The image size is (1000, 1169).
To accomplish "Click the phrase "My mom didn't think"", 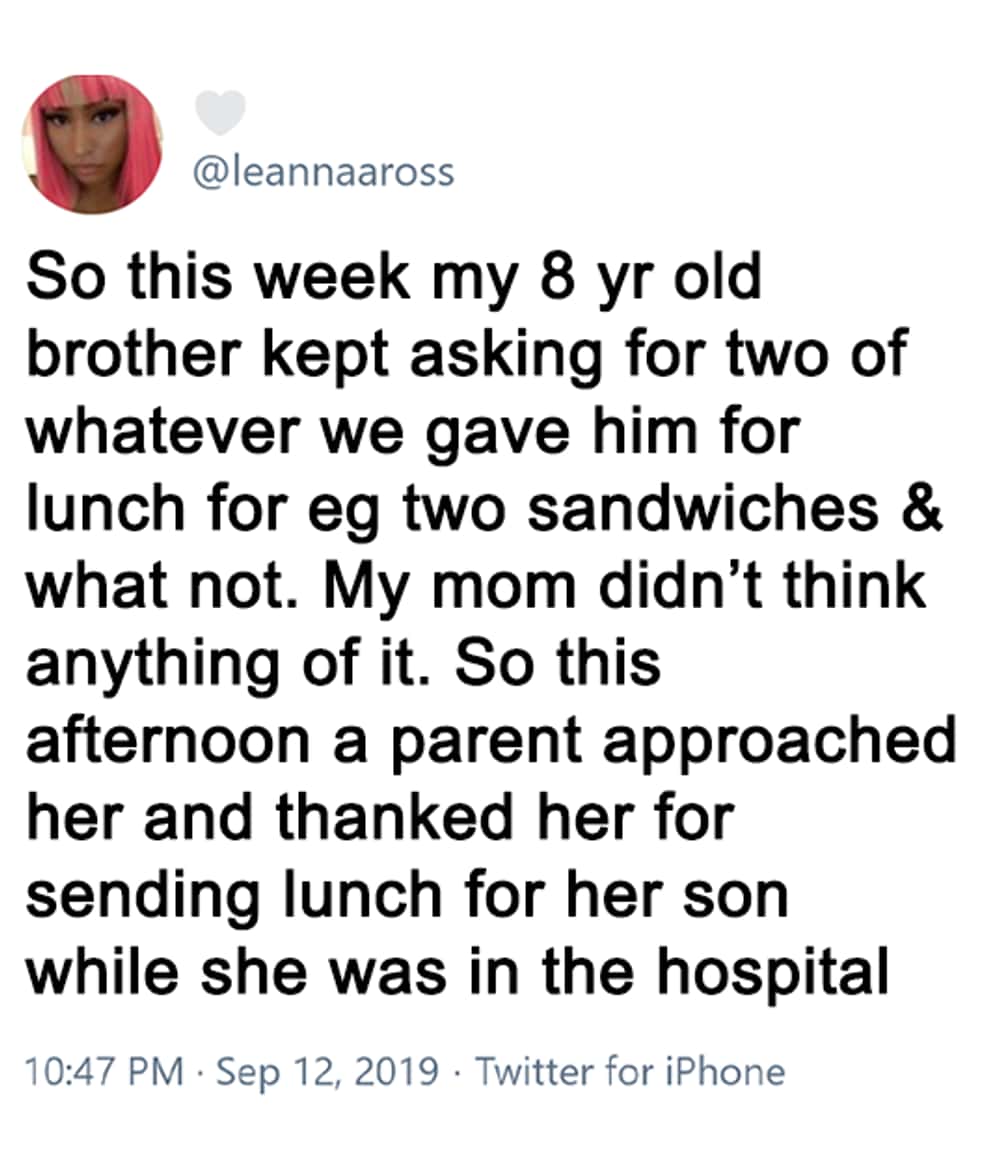I will 624,587.
